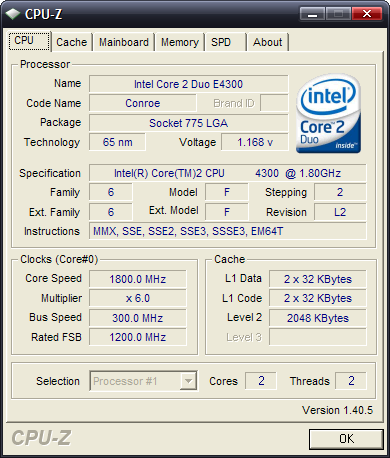390x458 pixels.
Task: Click the Specification field text
Action: coord(227,173)
